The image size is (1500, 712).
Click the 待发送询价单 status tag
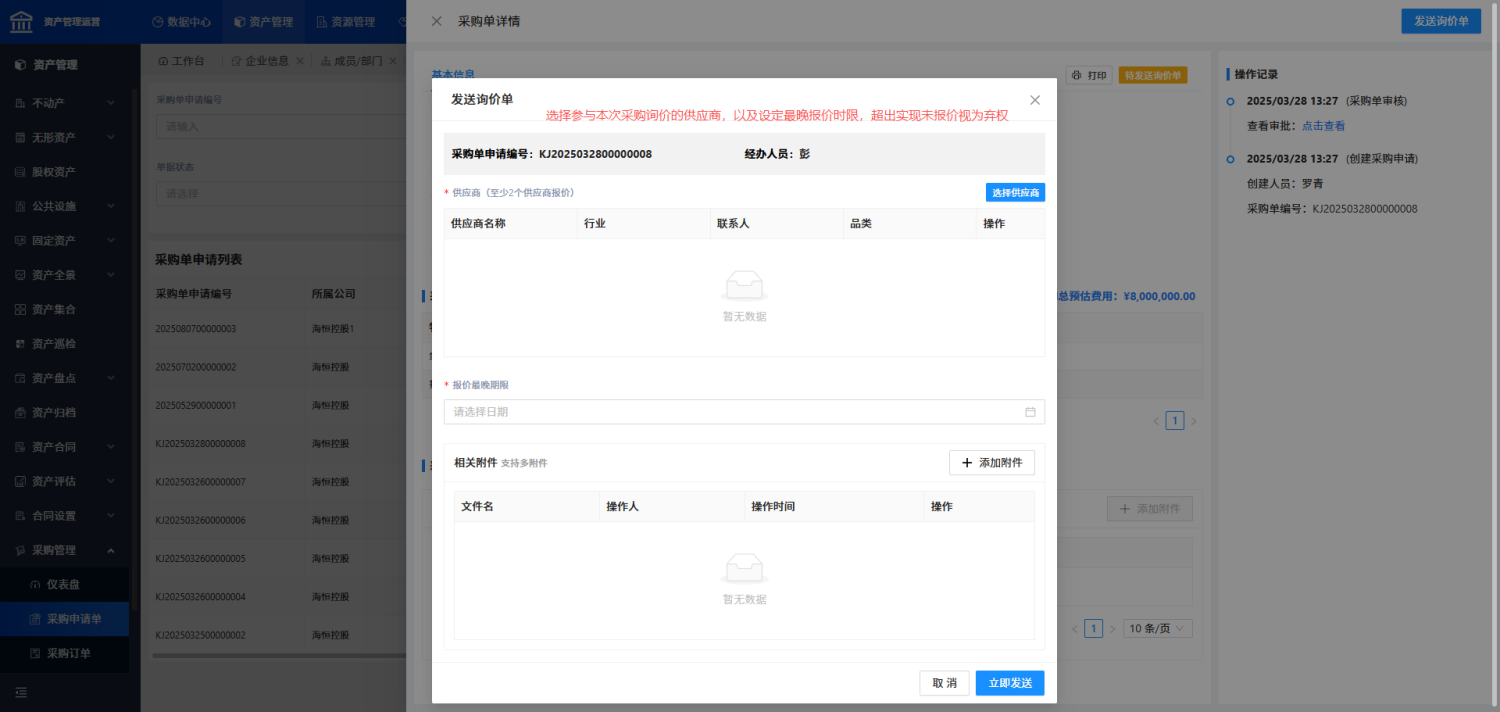(1153, 75)
